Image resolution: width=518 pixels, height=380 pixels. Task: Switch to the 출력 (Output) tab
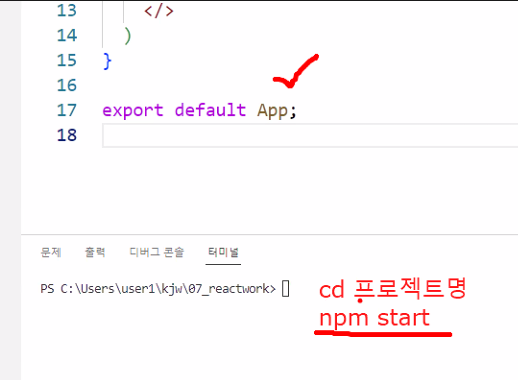click(x=95, y=252)
